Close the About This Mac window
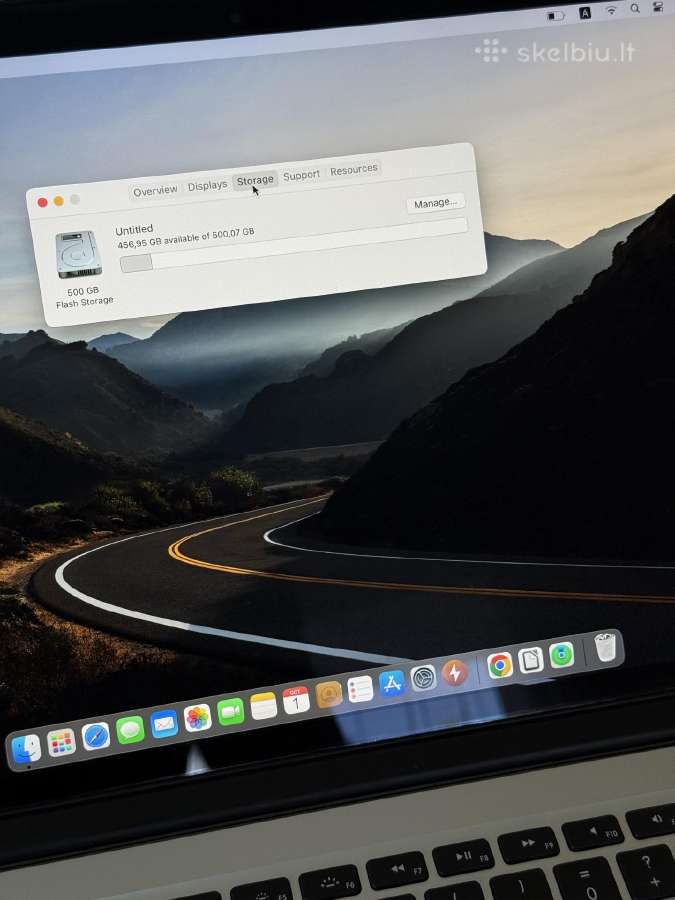 point(42,202)
